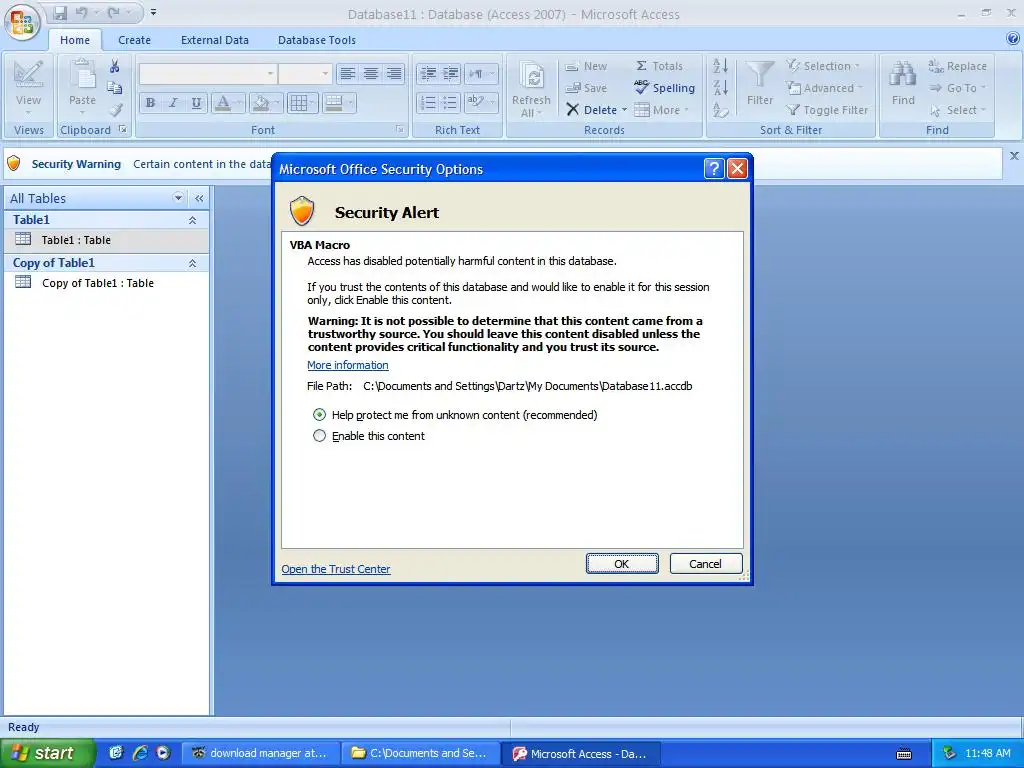
Task: Click the Font Color icon
Action: [222, 103]
